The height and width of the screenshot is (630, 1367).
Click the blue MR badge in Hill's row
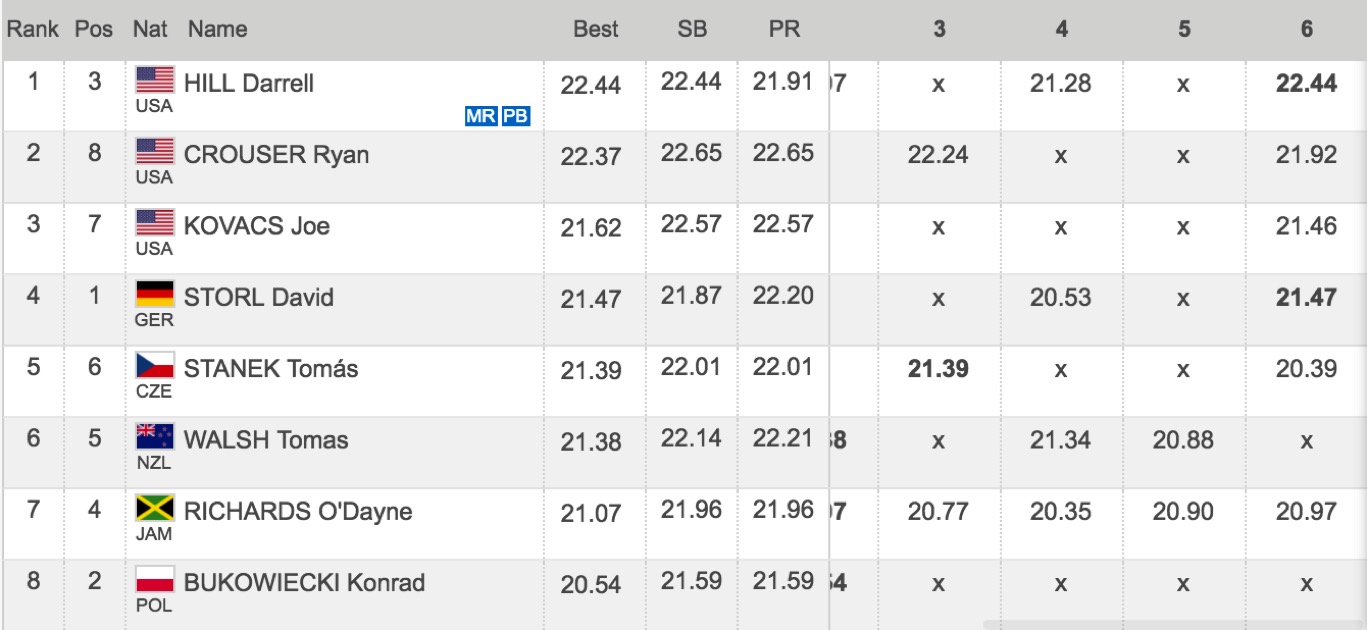point(481,116)
